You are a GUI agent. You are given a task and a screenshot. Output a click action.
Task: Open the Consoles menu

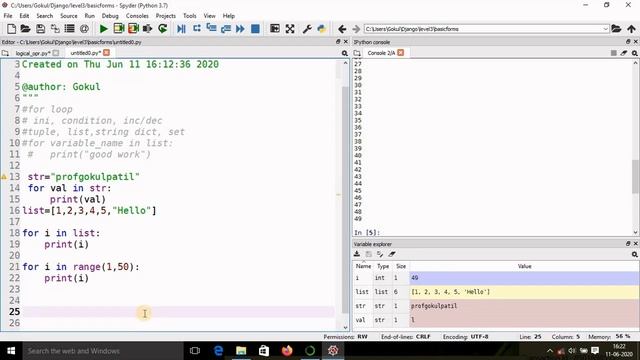[137, 16]
